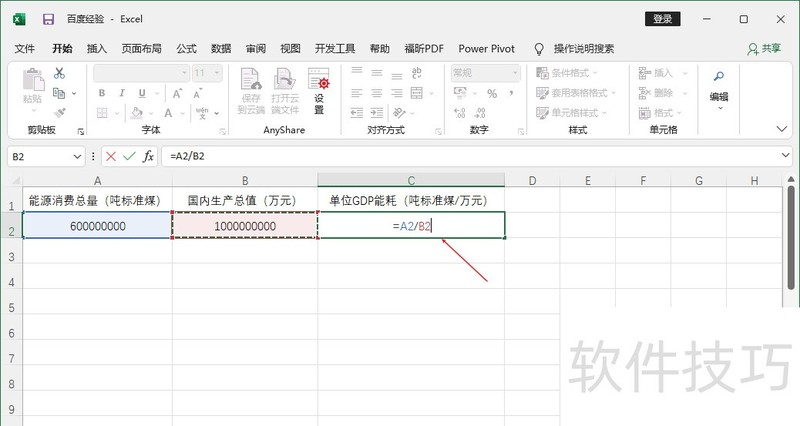Click the phonetic guide wén icon
The height and width of the screenshot is (426, 800).
pyautogui.click(x=202, y=113)
